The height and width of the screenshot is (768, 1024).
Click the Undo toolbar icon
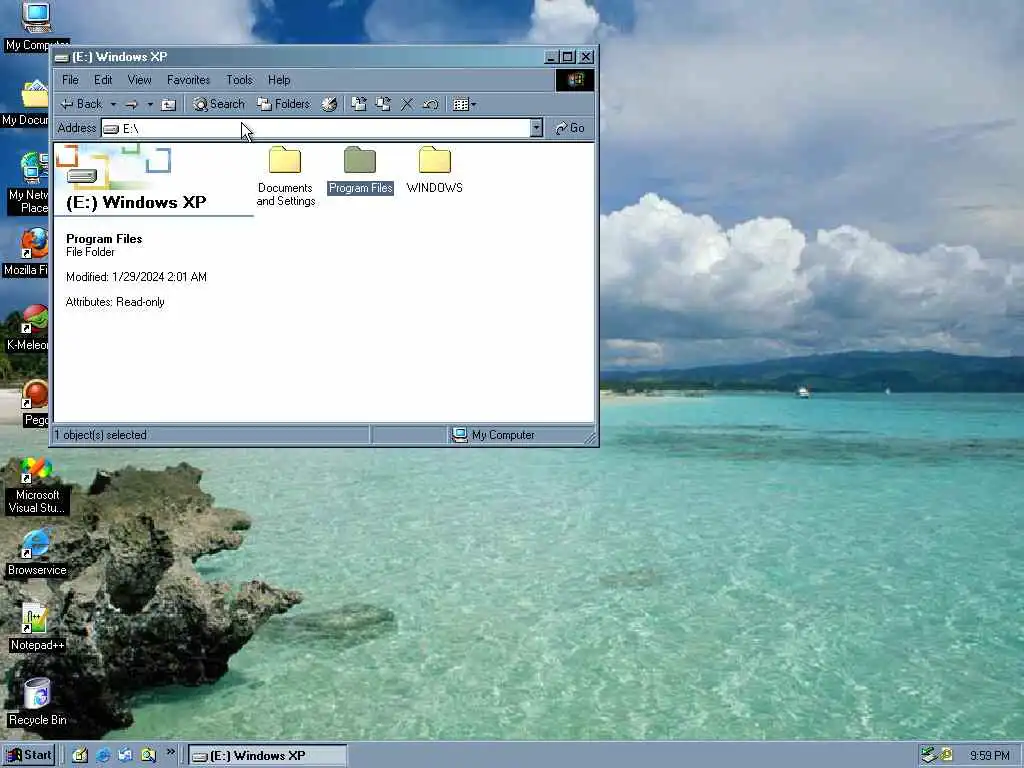[430, 104]
